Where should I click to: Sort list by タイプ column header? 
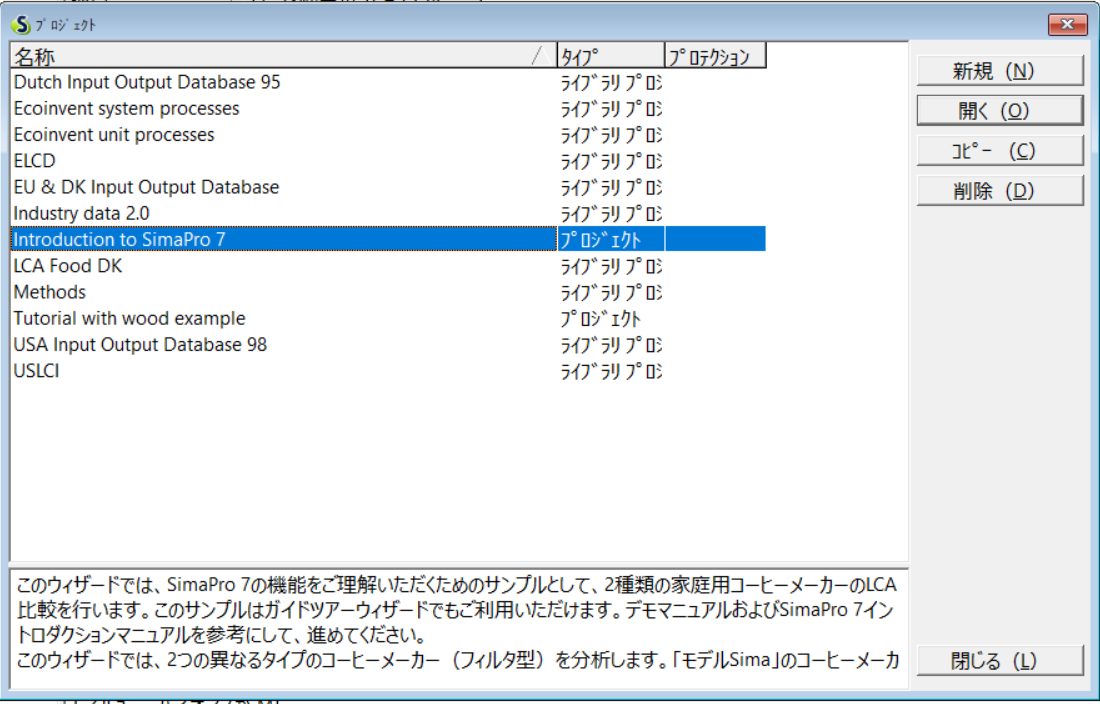pos(610,55)
